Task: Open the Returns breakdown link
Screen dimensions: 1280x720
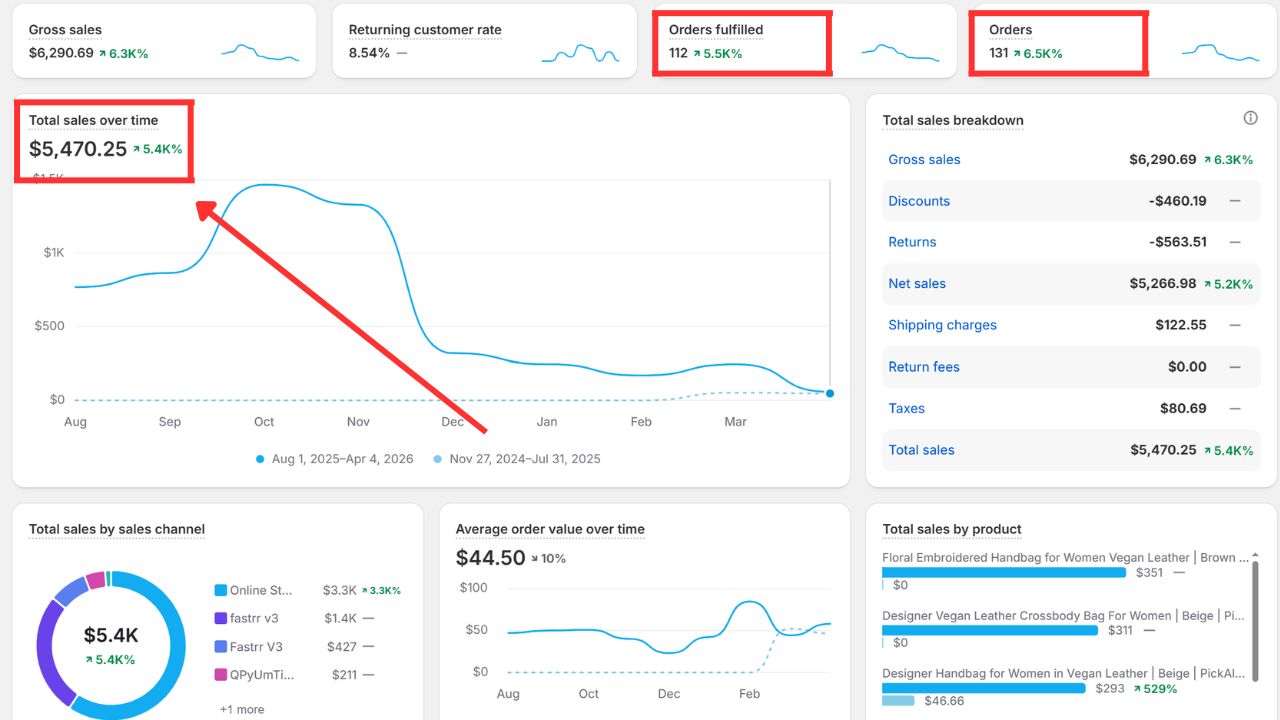Action: point(912,242)
